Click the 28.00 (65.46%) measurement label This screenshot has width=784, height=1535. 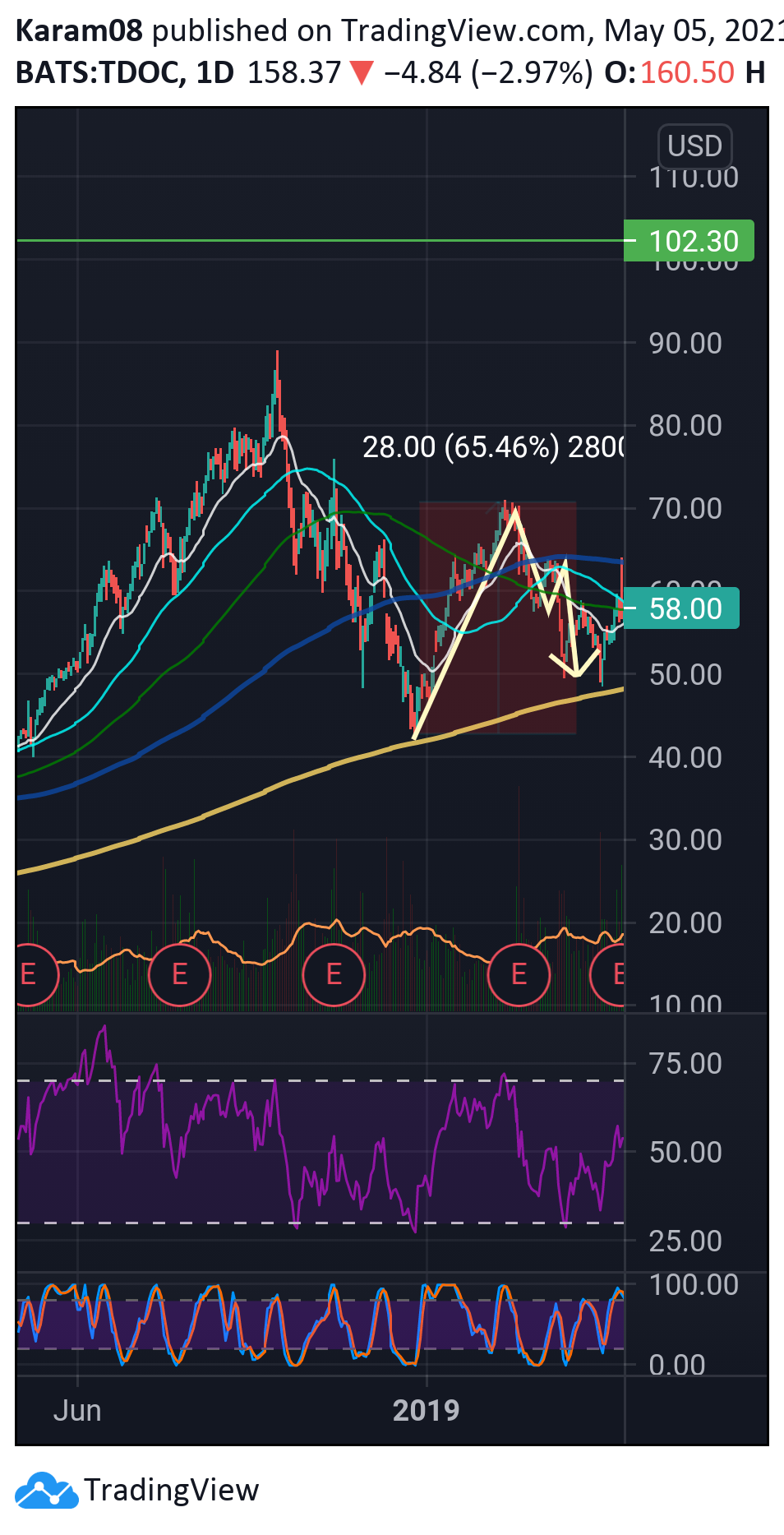(493, 447)
